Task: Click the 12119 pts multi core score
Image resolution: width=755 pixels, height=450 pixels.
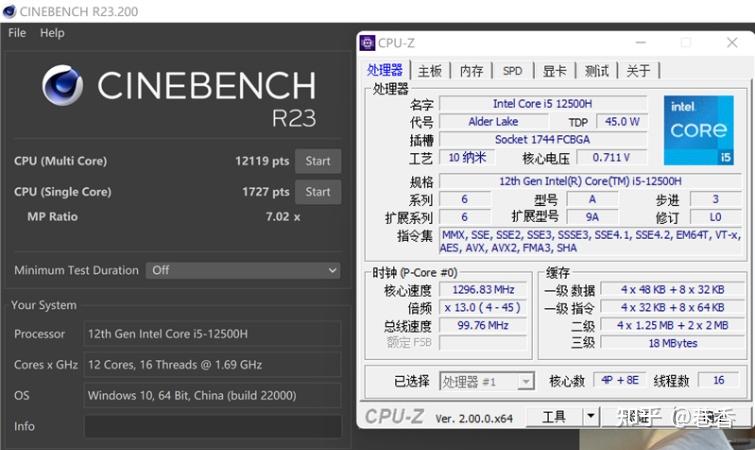Action: click(262, 161)
